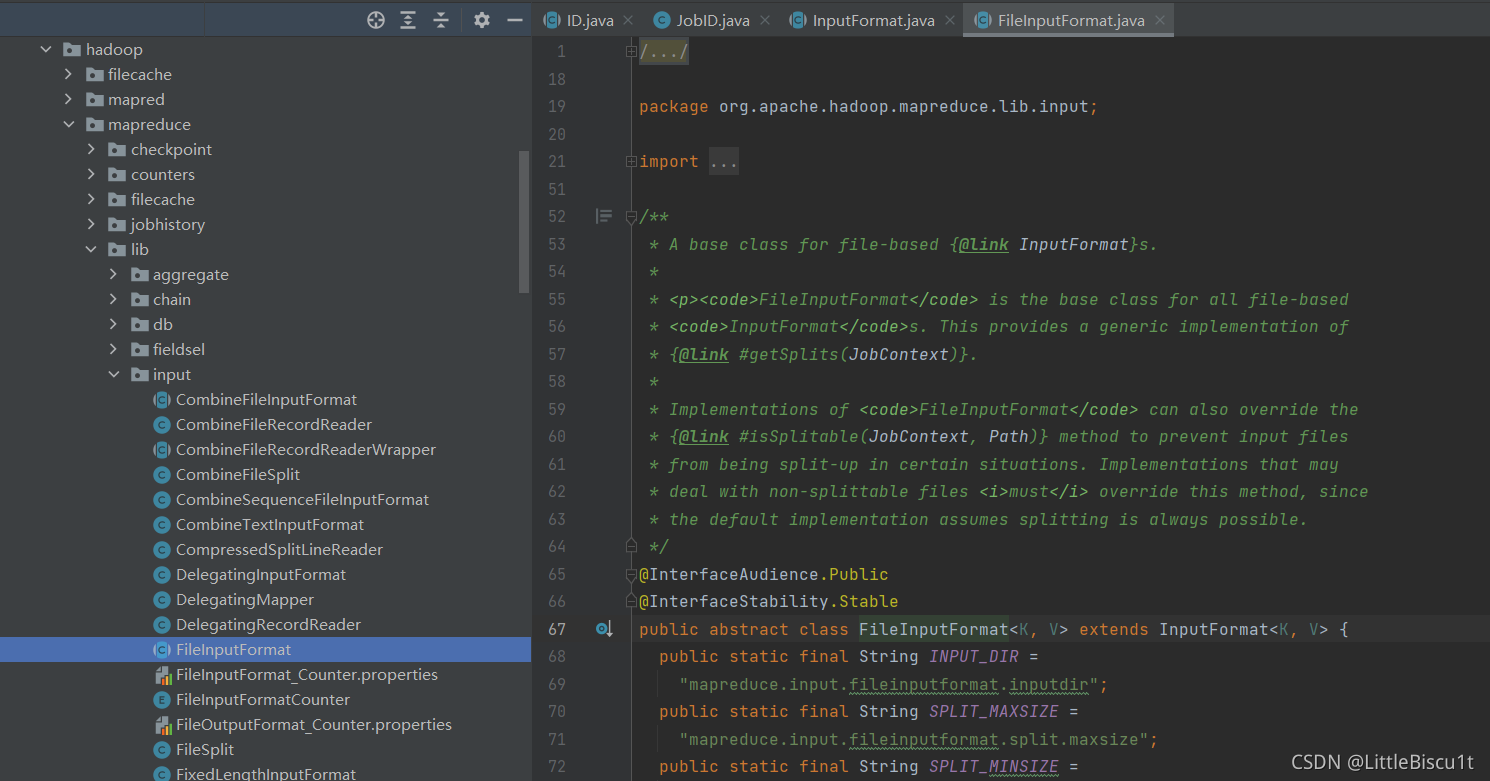Collapse the lib folder
1490x781 pixels.
pyautogui.click(x=91, y=249)
